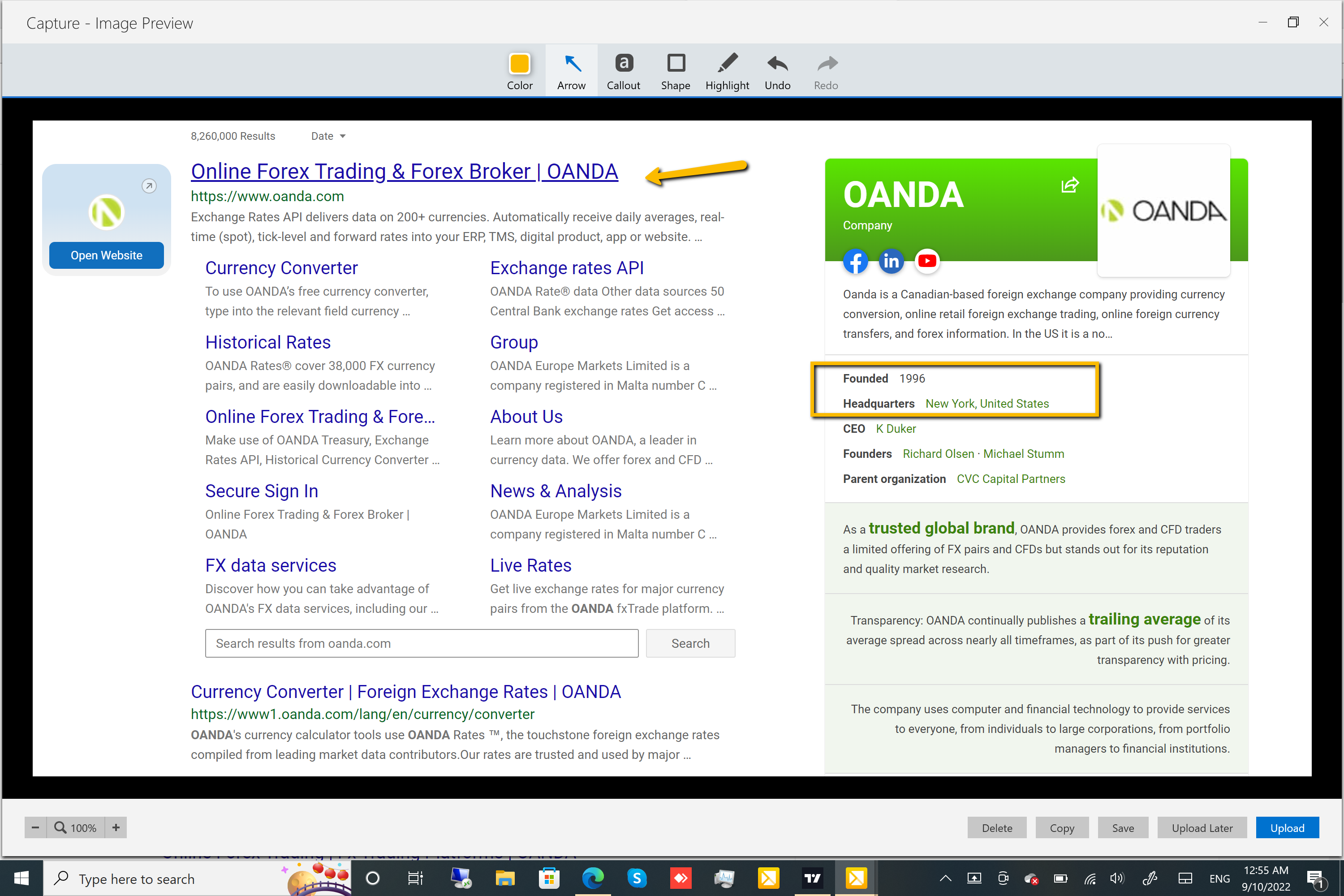Open the taskbar clock and date
The height and width of the screenshot is (896, 1344).
(1266, 878)
